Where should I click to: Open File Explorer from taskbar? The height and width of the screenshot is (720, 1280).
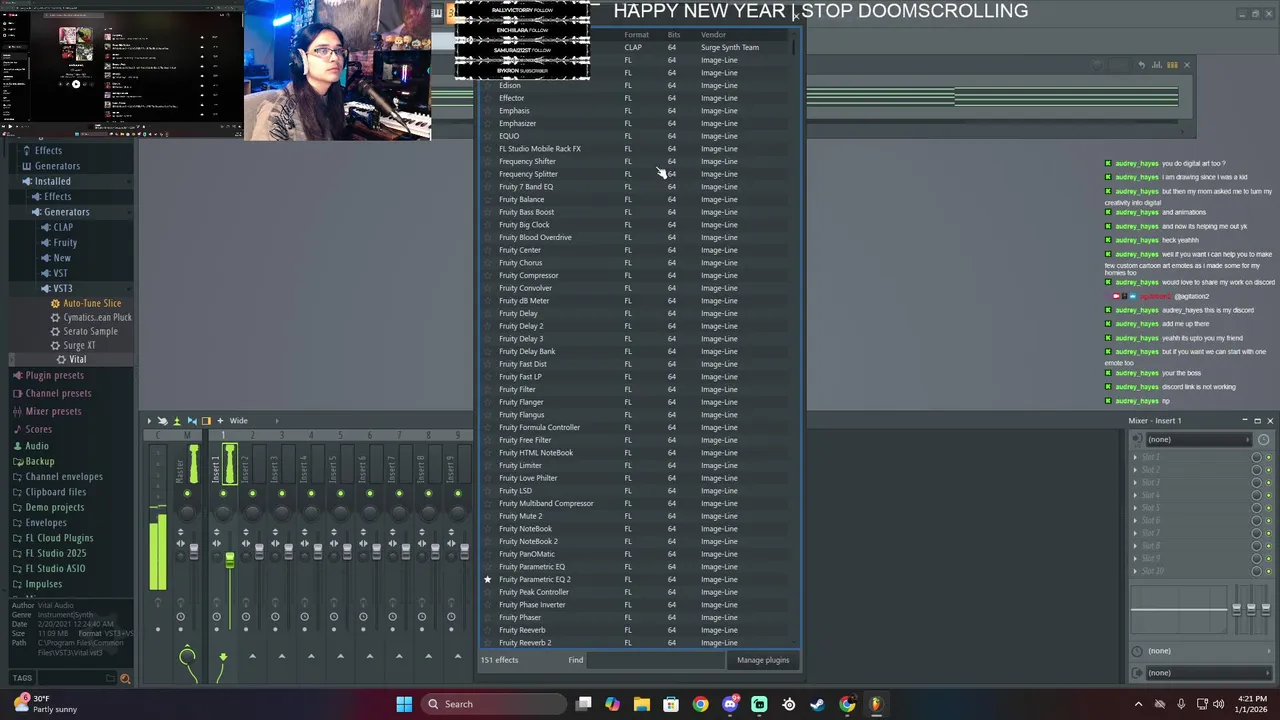(x=642, y=704)
